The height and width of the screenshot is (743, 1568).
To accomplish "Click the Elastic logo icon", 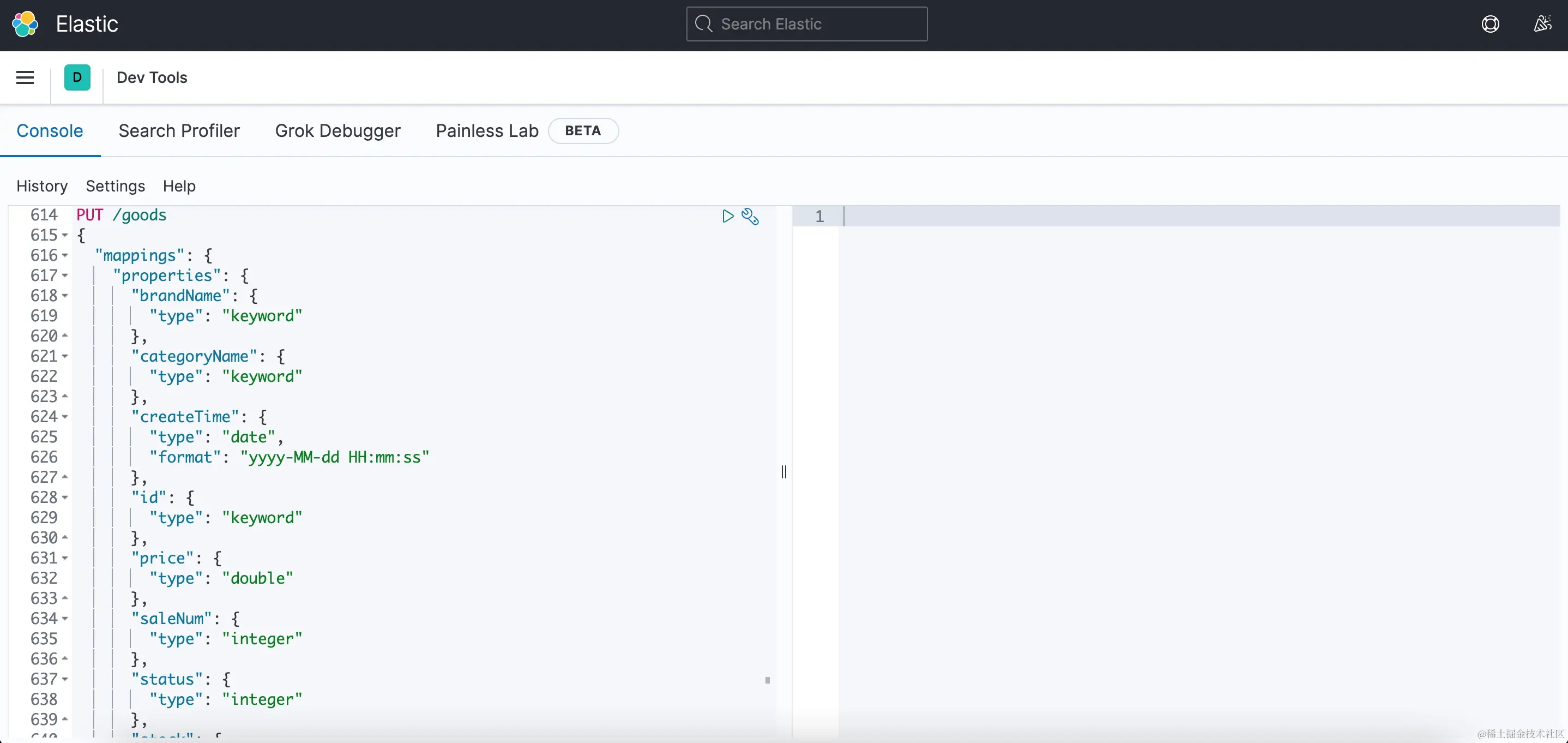I will click(x=25, y=25).
